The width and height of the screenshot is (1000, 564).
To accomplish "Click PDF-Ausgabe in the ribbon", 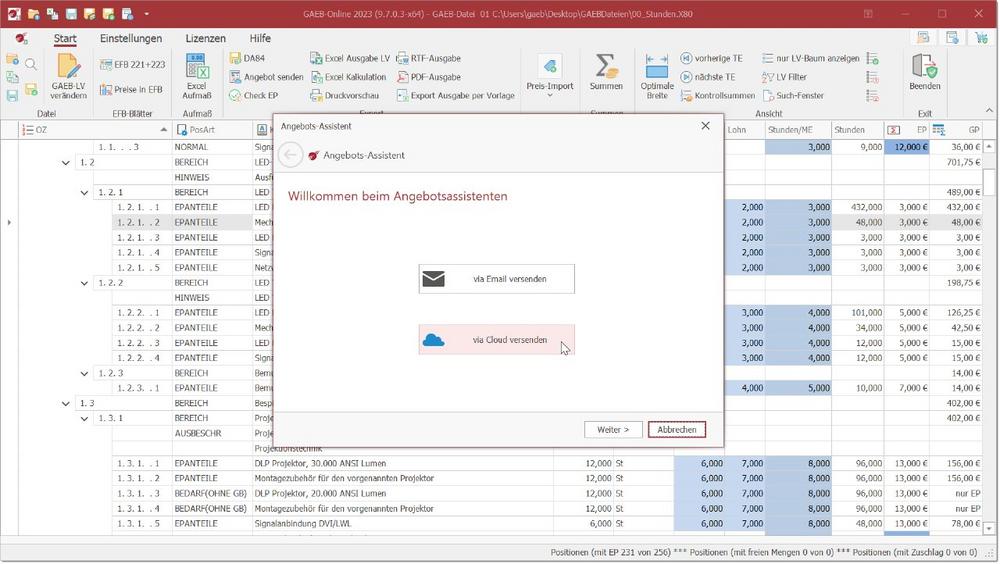I will 429,77.
